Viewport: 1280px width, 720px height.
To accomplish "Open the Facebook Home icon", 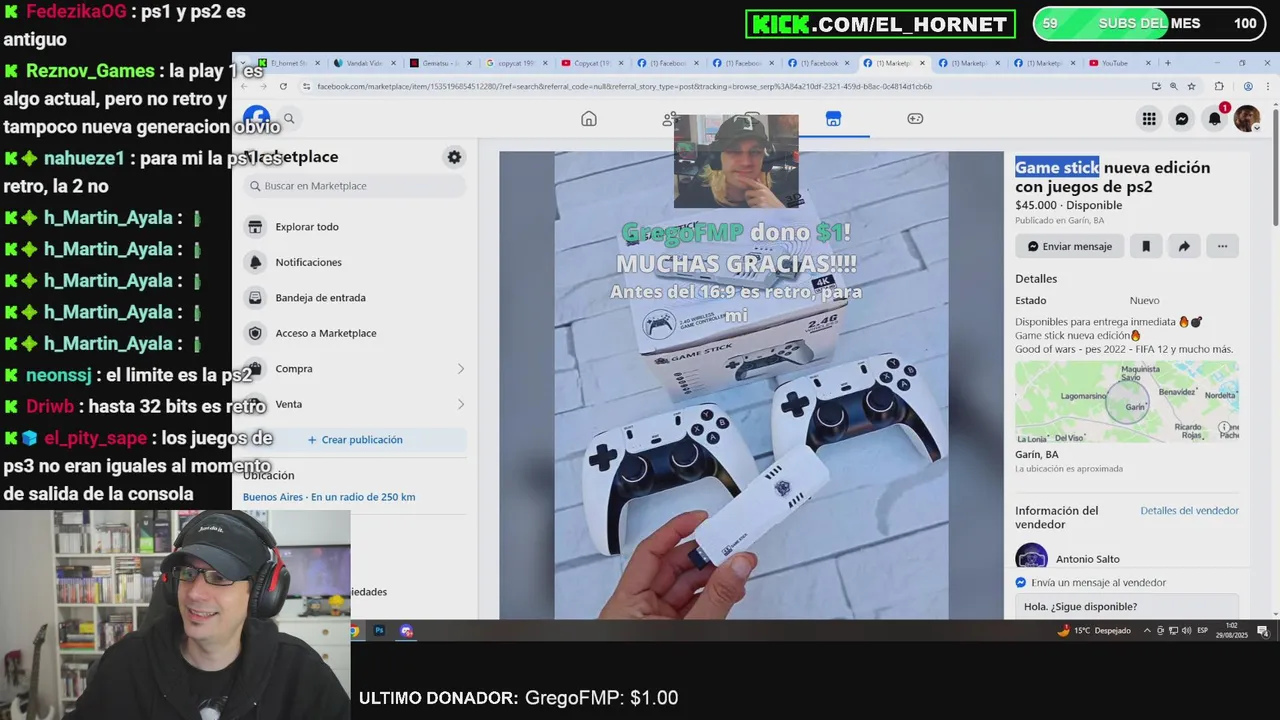I will [x=589, y=119].
